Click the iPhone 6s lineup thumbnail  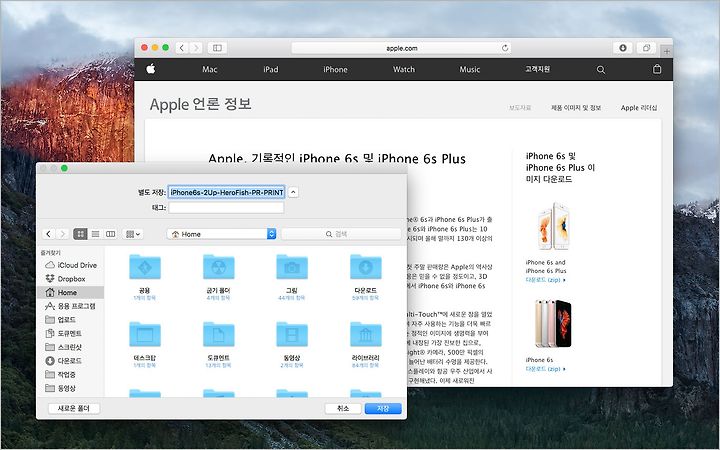[x=553, y=324]
